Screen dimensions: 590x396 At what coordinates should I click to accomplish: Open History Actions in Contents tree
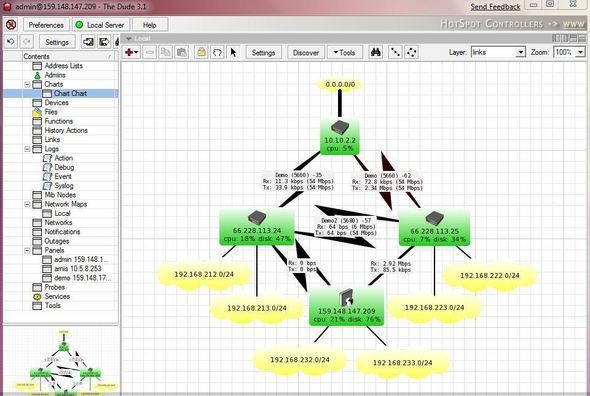point(66,130)
